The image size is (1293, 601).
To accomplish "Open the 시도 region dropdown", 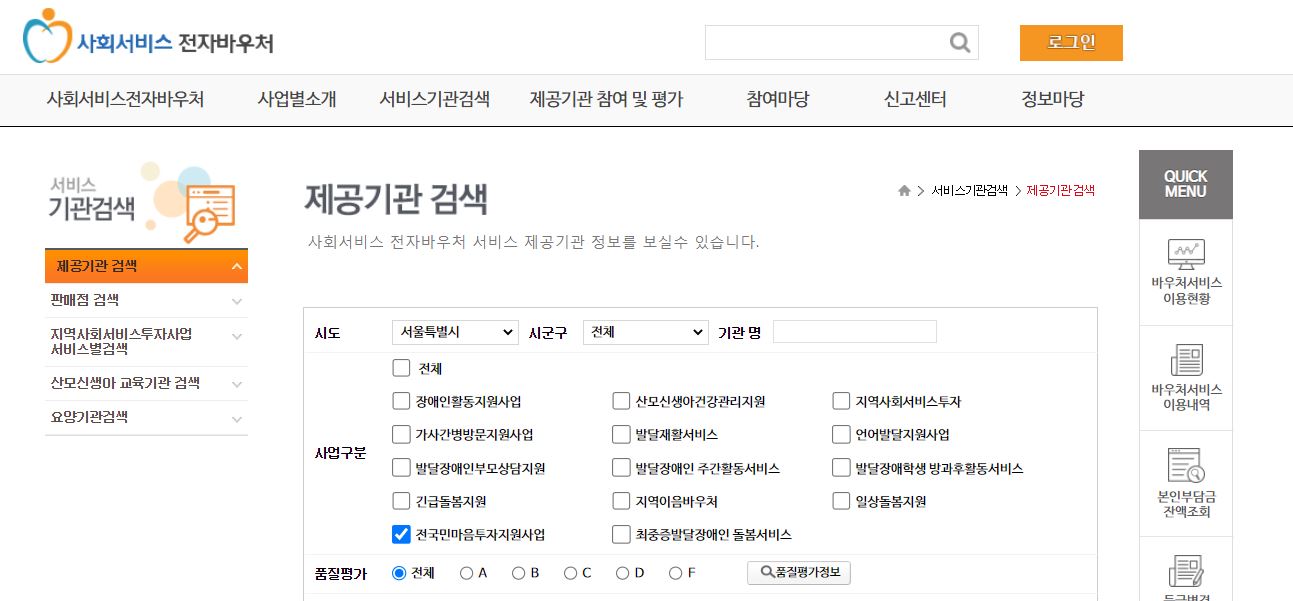I will coord(454,332).
